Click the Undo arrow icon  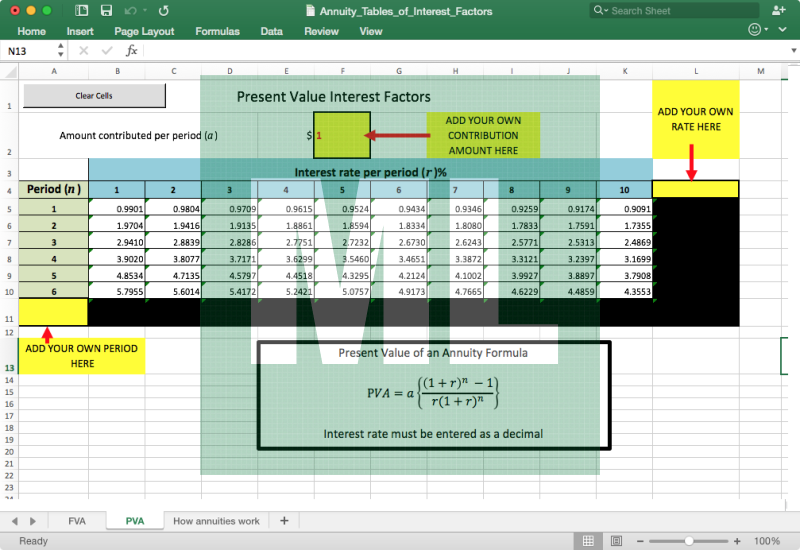coord(130,11)
